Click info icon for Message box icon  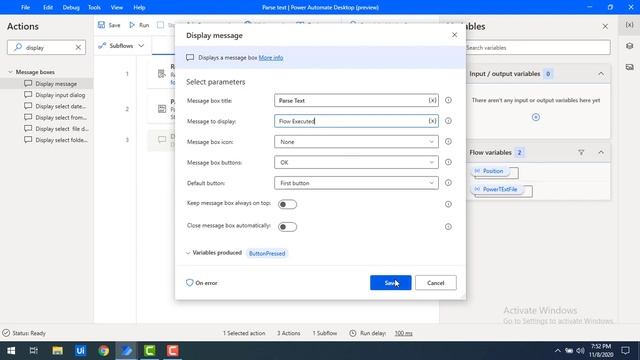[448, 142]
